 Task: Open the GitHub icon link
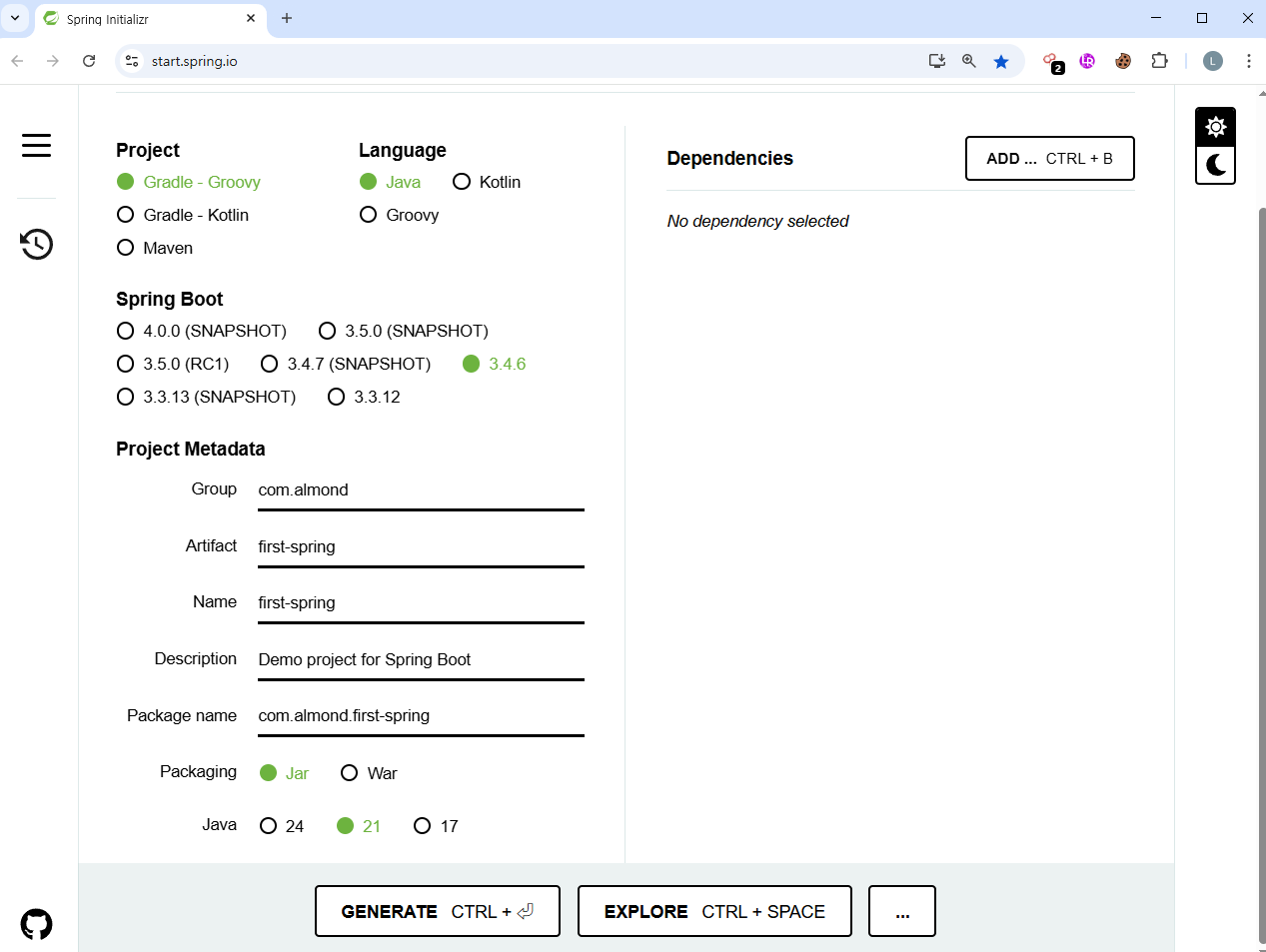(x=36, y=924)
